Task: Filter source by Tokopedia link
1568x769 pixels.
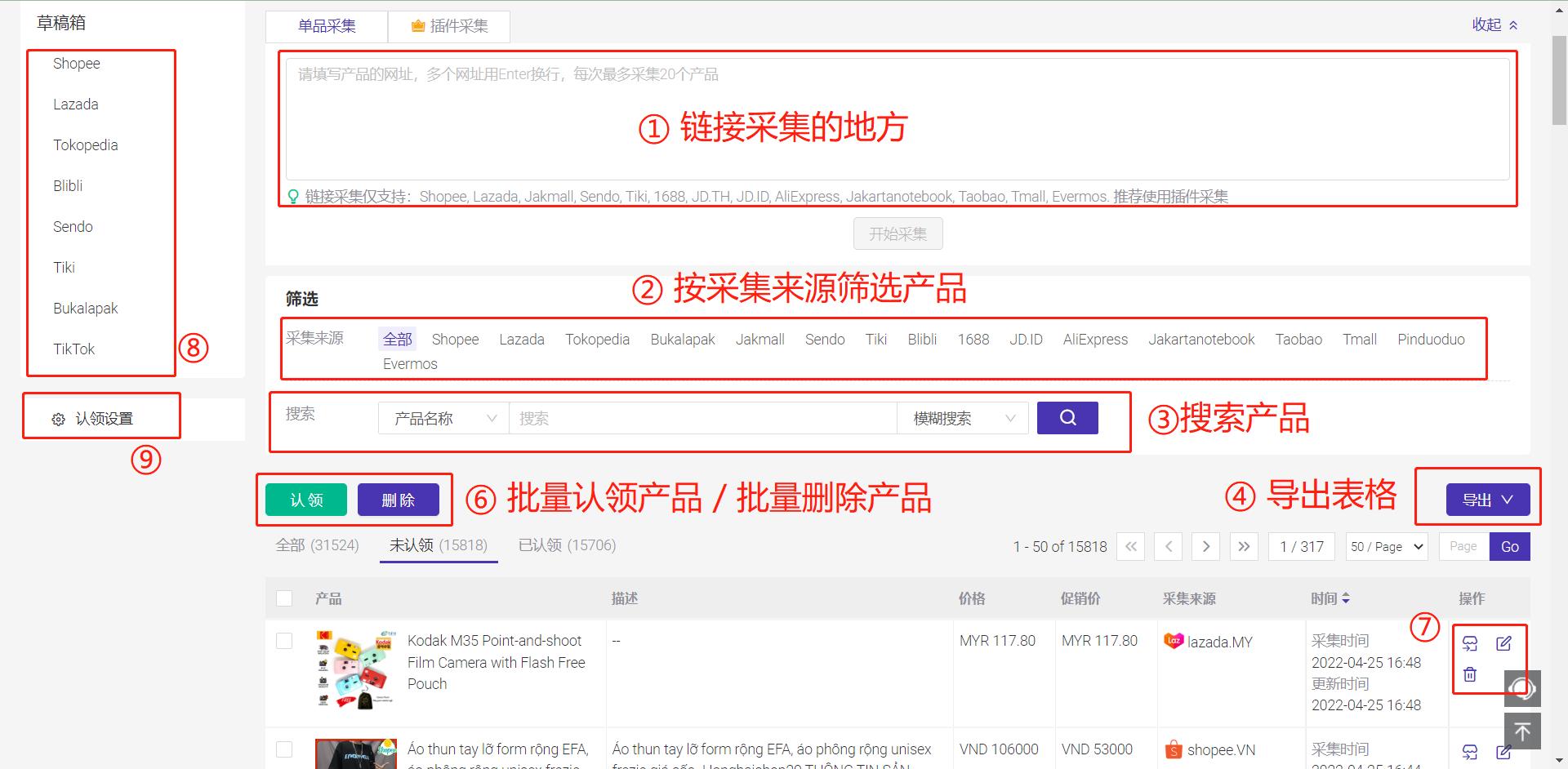Action: 597,339
